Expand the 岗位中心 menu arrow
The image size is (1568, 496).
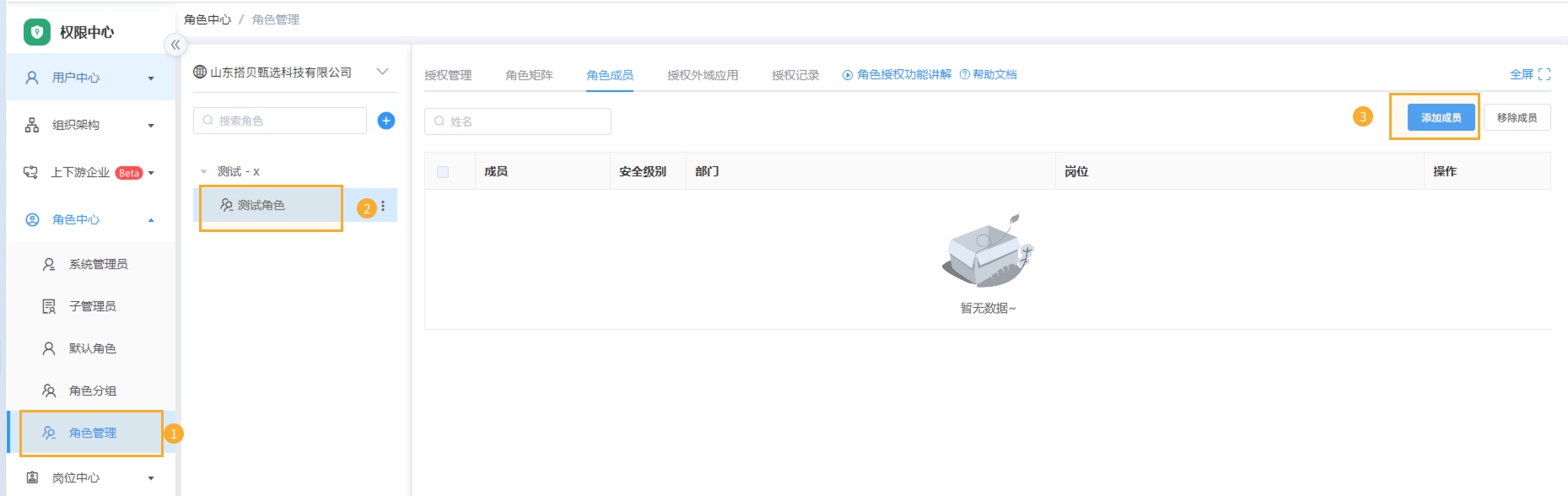coord(151,478)
